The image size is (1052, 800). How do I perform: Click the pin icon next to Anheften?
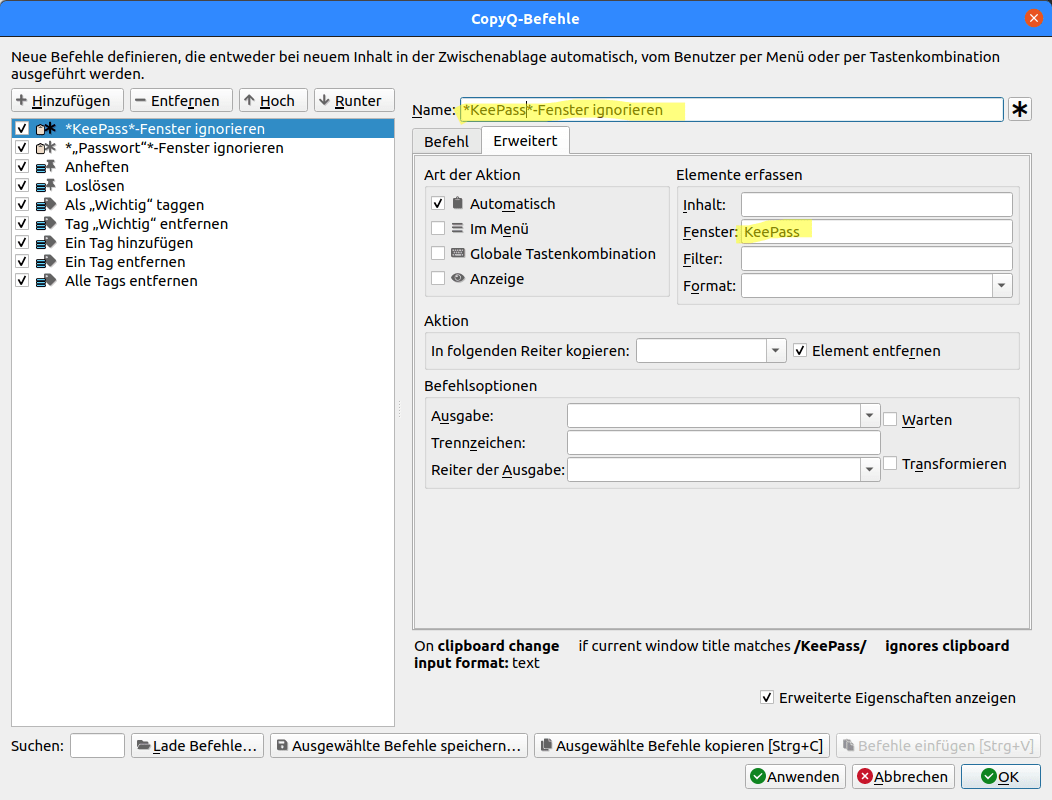(47, 166)
